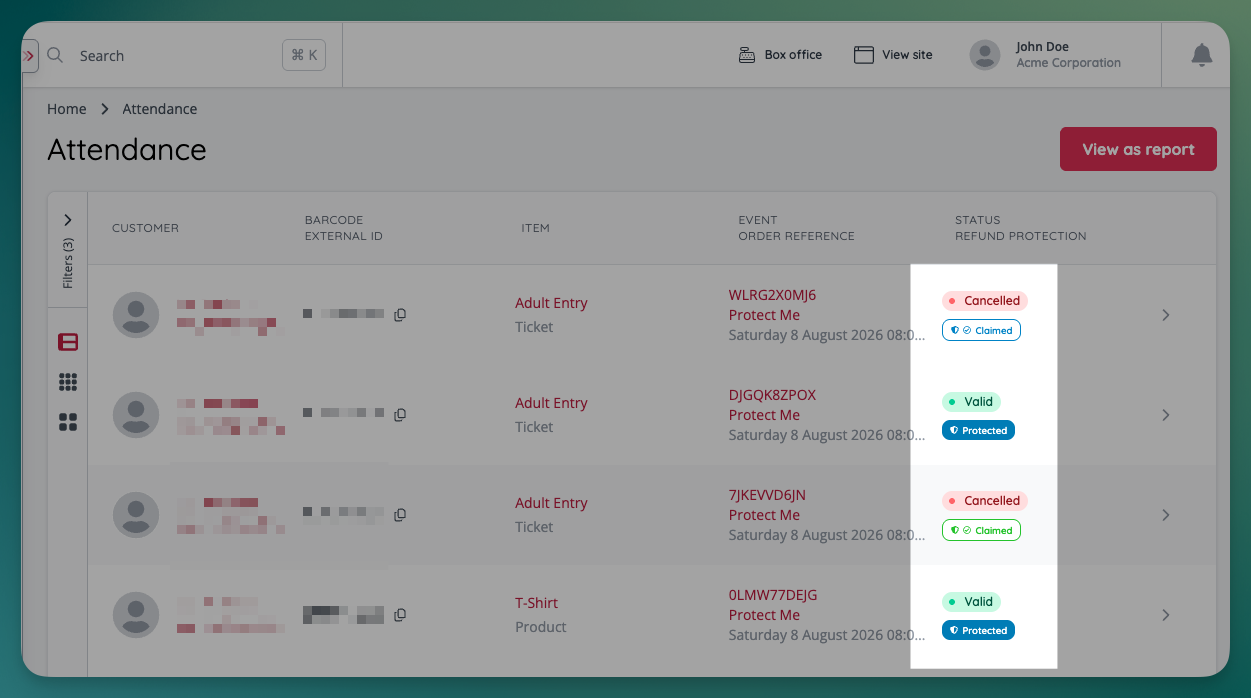Click into the Search field

(170, 56)
